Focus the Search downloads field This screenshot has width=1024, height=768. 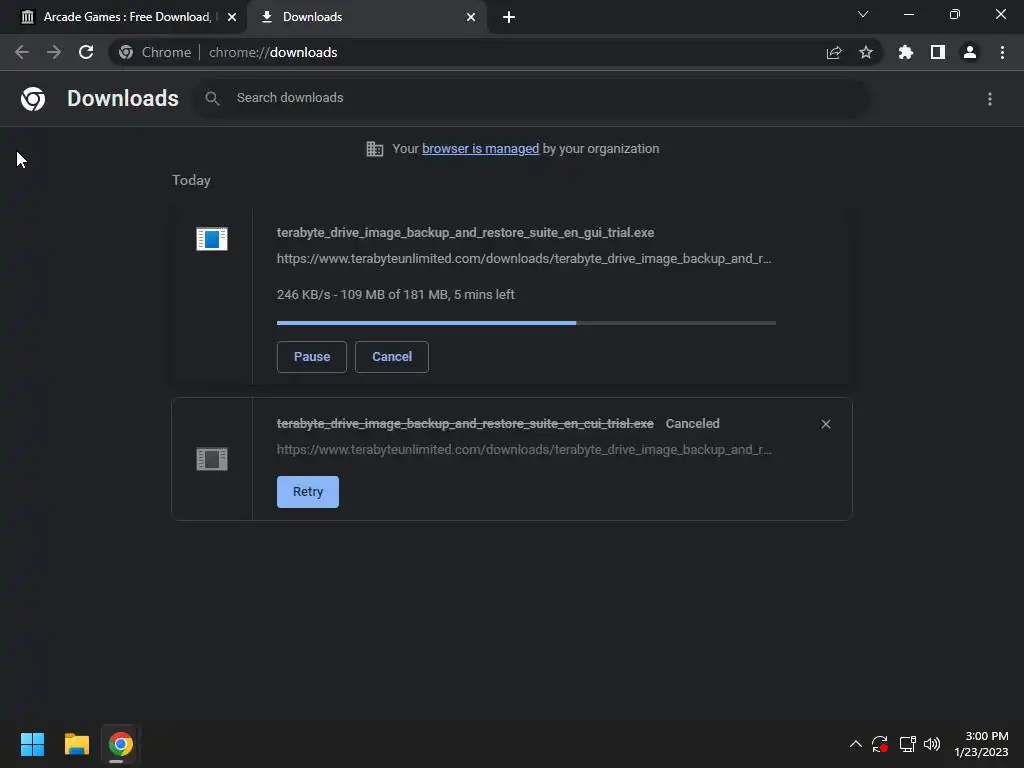coord(532,98)
